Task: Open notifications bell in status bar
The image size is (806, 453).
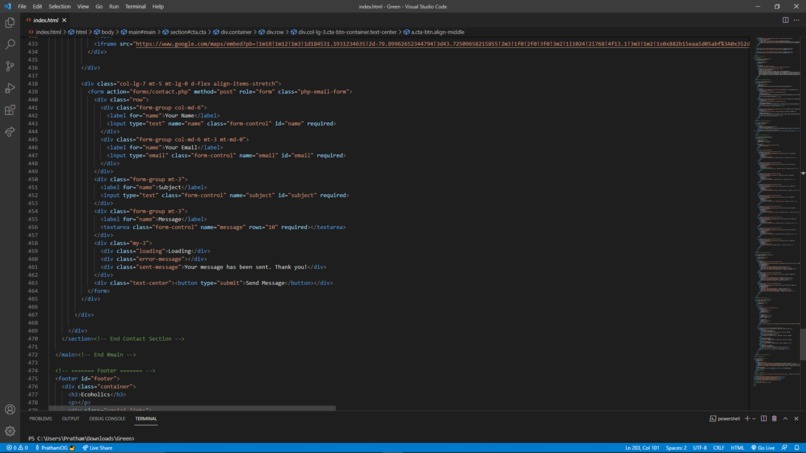Action: [x=797, y=448]
